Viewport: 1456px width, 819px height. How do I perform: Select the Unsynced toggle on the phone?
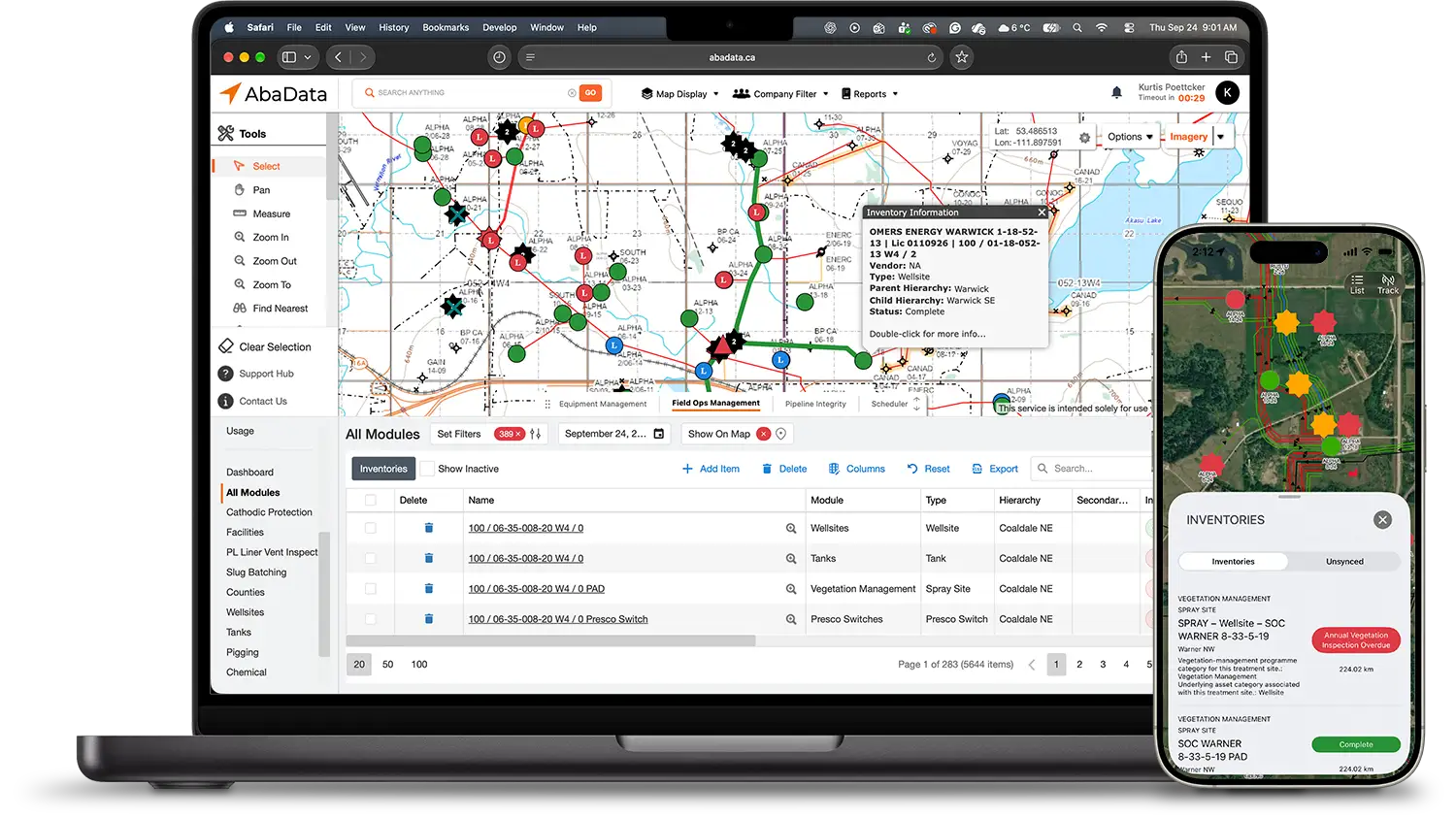pyautogui.click(x=1344, y=562)
